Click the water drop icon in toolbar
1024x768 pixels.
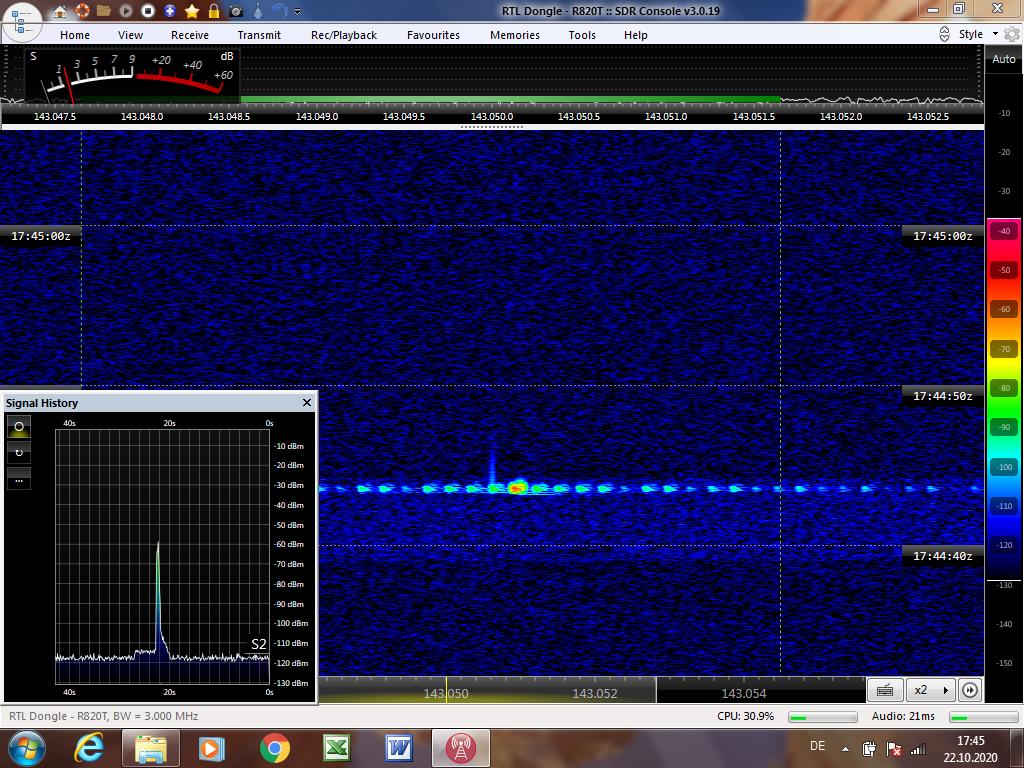click(258, 11)
